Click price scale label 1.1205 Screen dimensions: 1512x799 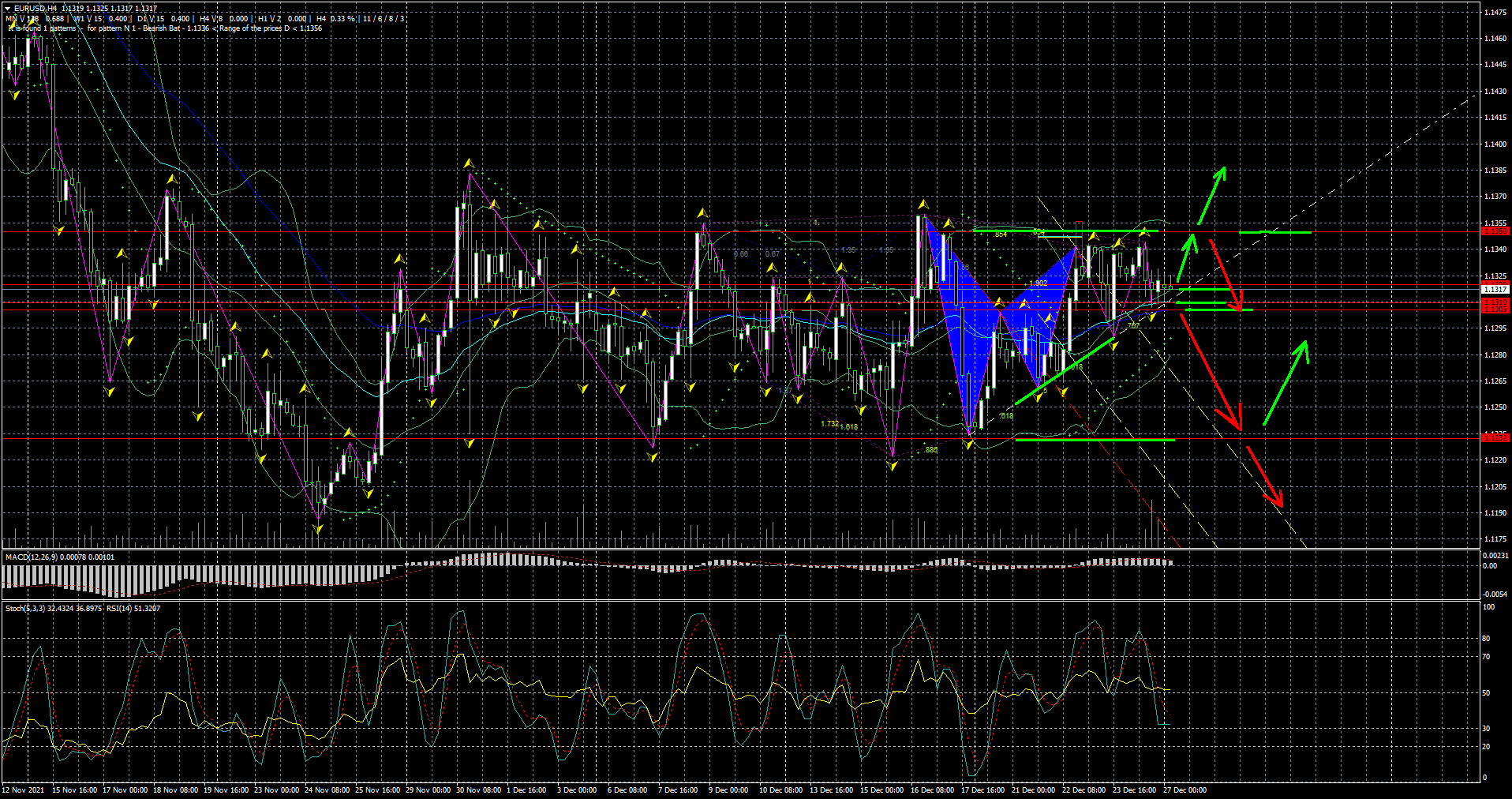point(1495,487)
